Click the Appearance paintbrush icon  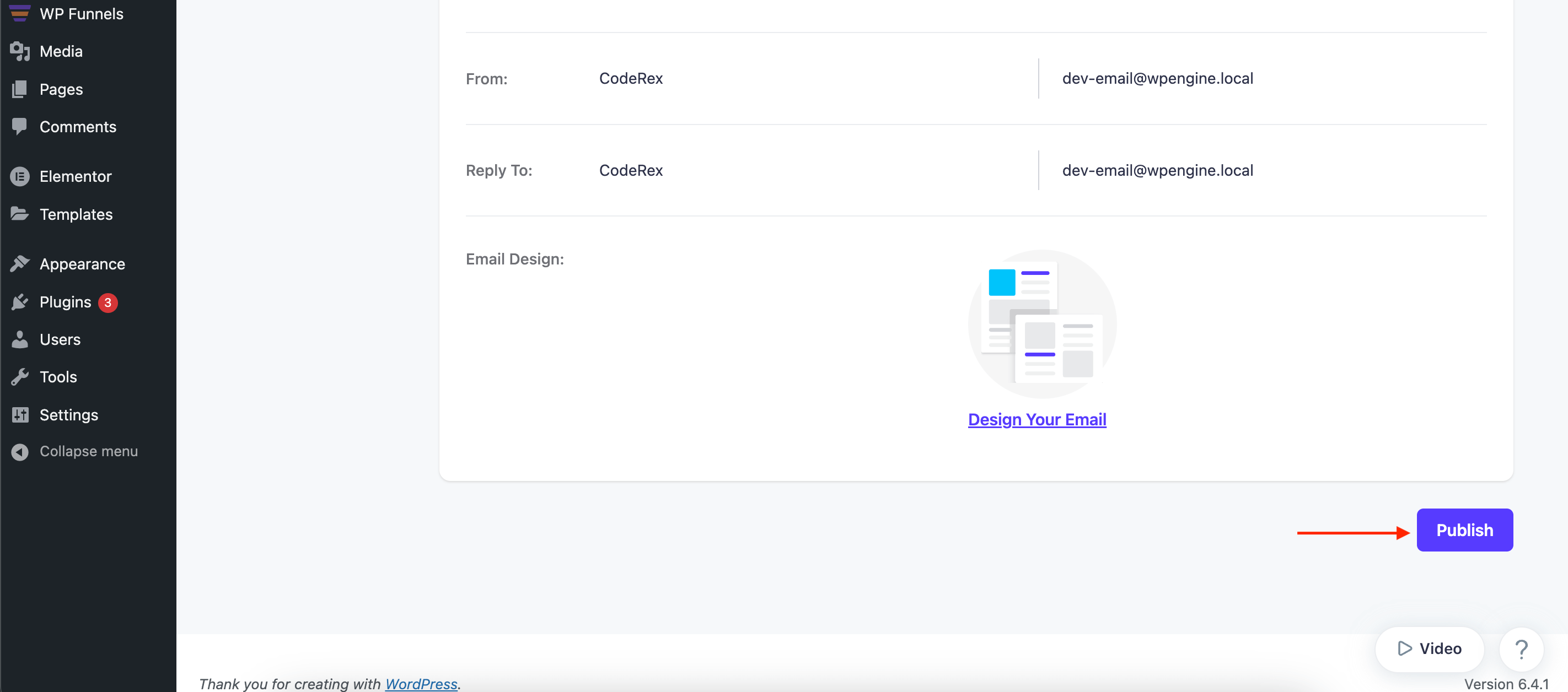[x=19, y=264]
